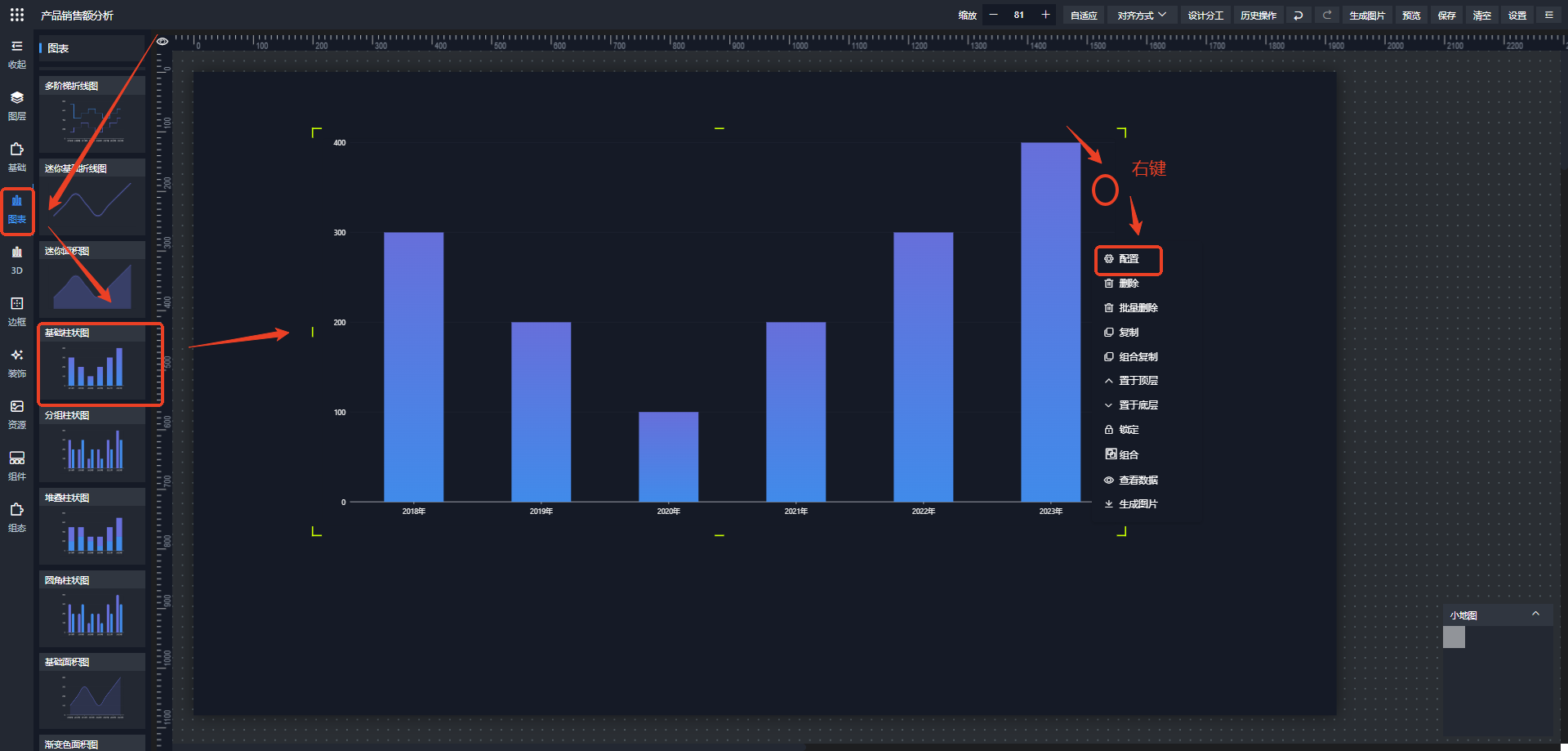
Task: Choose the 基础柱状图 chart thumbnail
Action: coord(92,362)
